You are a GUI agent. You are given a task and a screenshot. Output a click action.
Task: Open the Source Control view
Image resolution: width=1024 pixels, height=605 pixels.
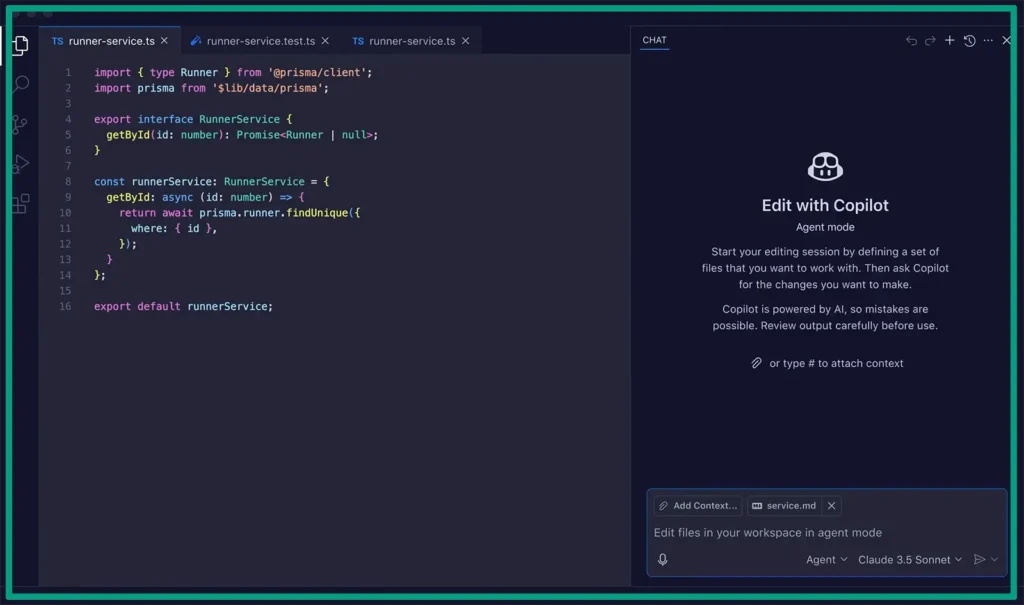(20, 123)
